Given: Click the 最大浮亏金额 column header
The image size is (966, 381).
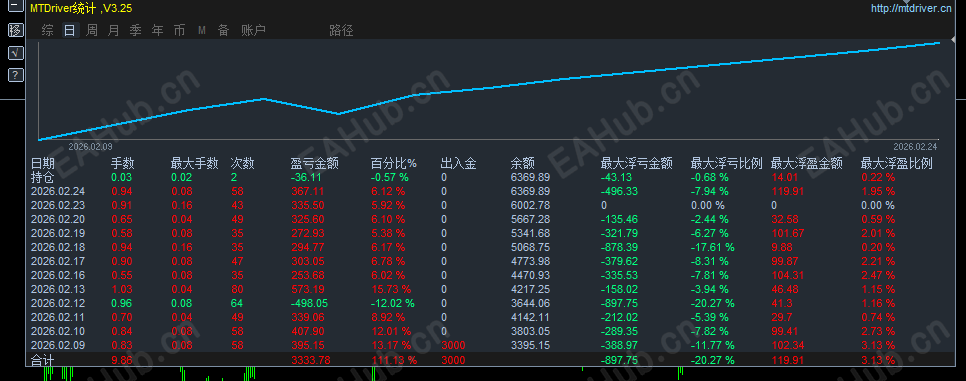Looking at the screenshot, I should click(636, 163).
